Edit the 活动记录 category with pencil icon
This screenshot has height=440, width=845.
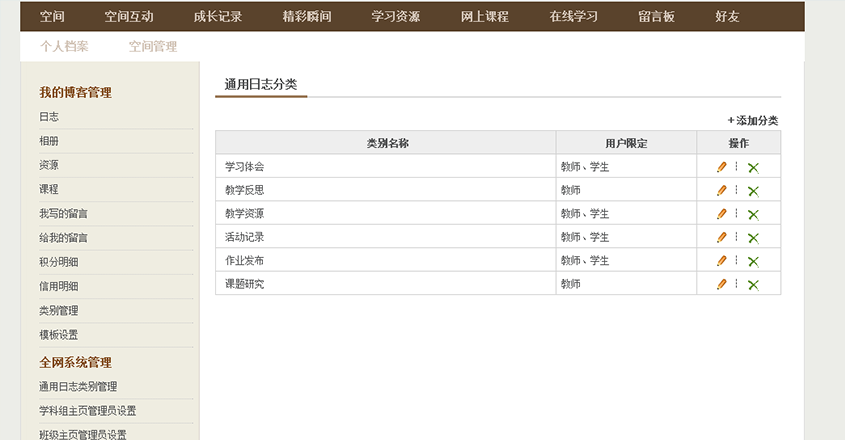coord(722,237)
